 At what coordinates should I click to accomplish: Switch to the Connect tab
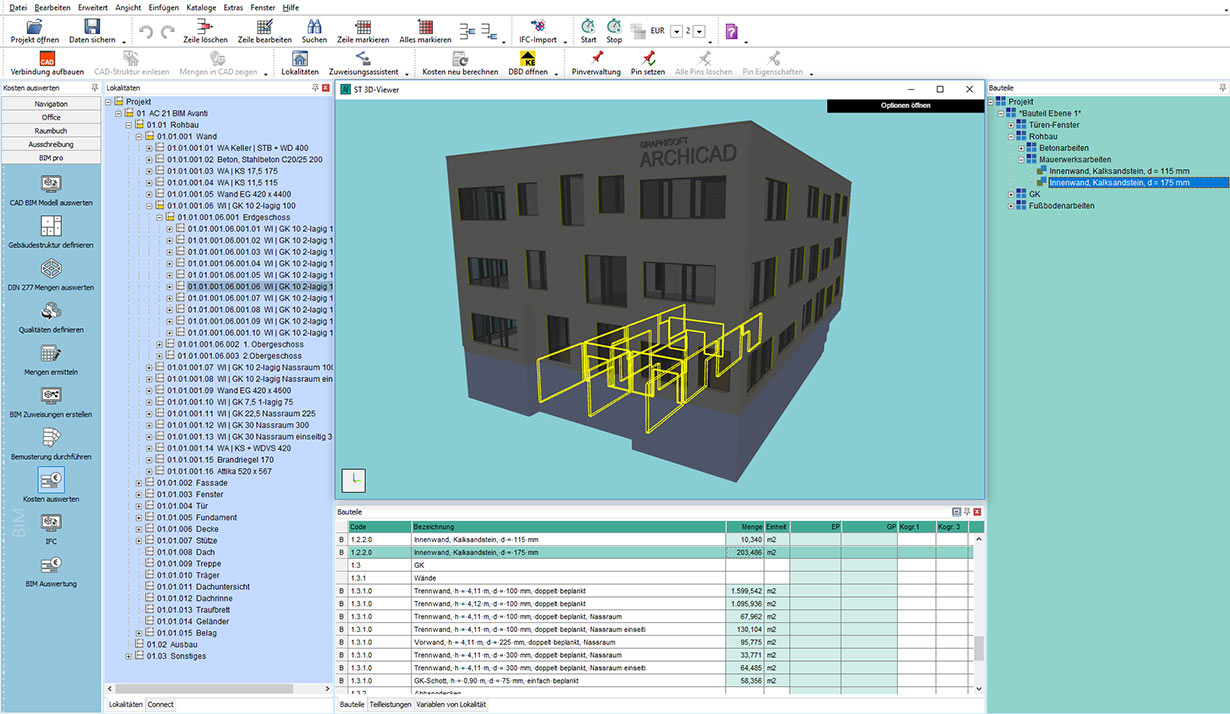point(161,705)
